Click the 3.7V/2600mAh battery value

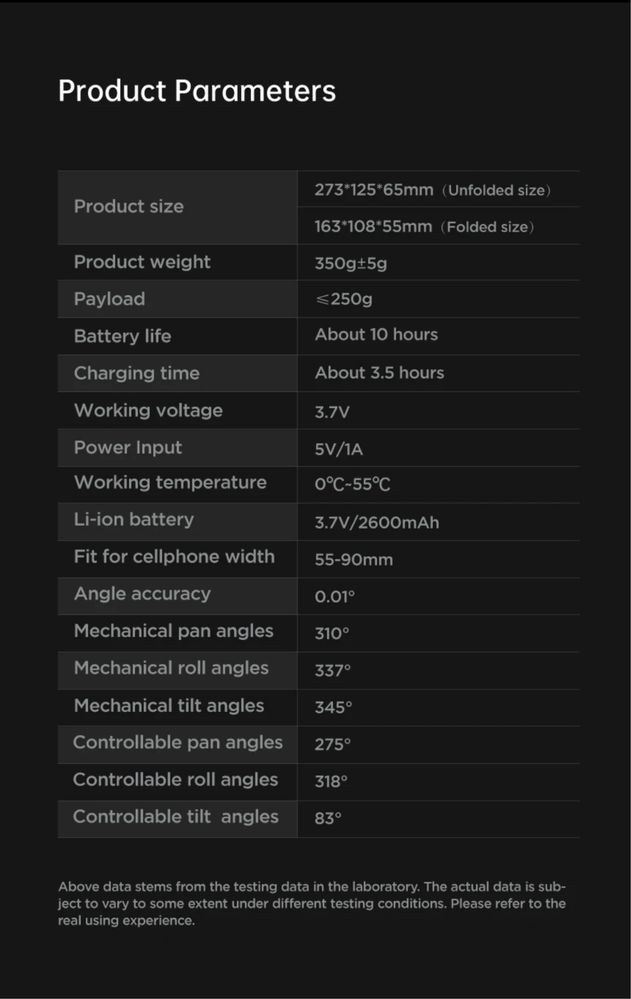377,522
